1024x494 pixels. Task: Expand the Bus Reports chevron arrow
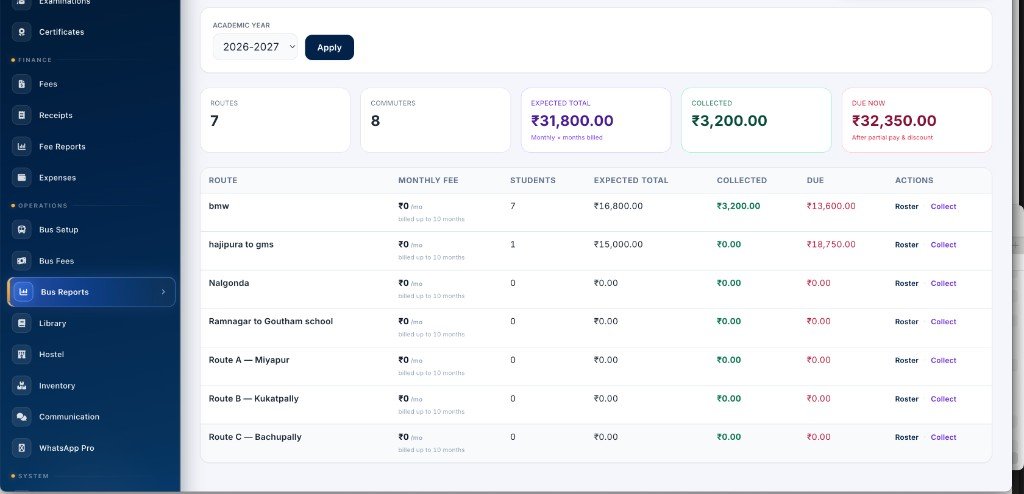click(163, 292)
